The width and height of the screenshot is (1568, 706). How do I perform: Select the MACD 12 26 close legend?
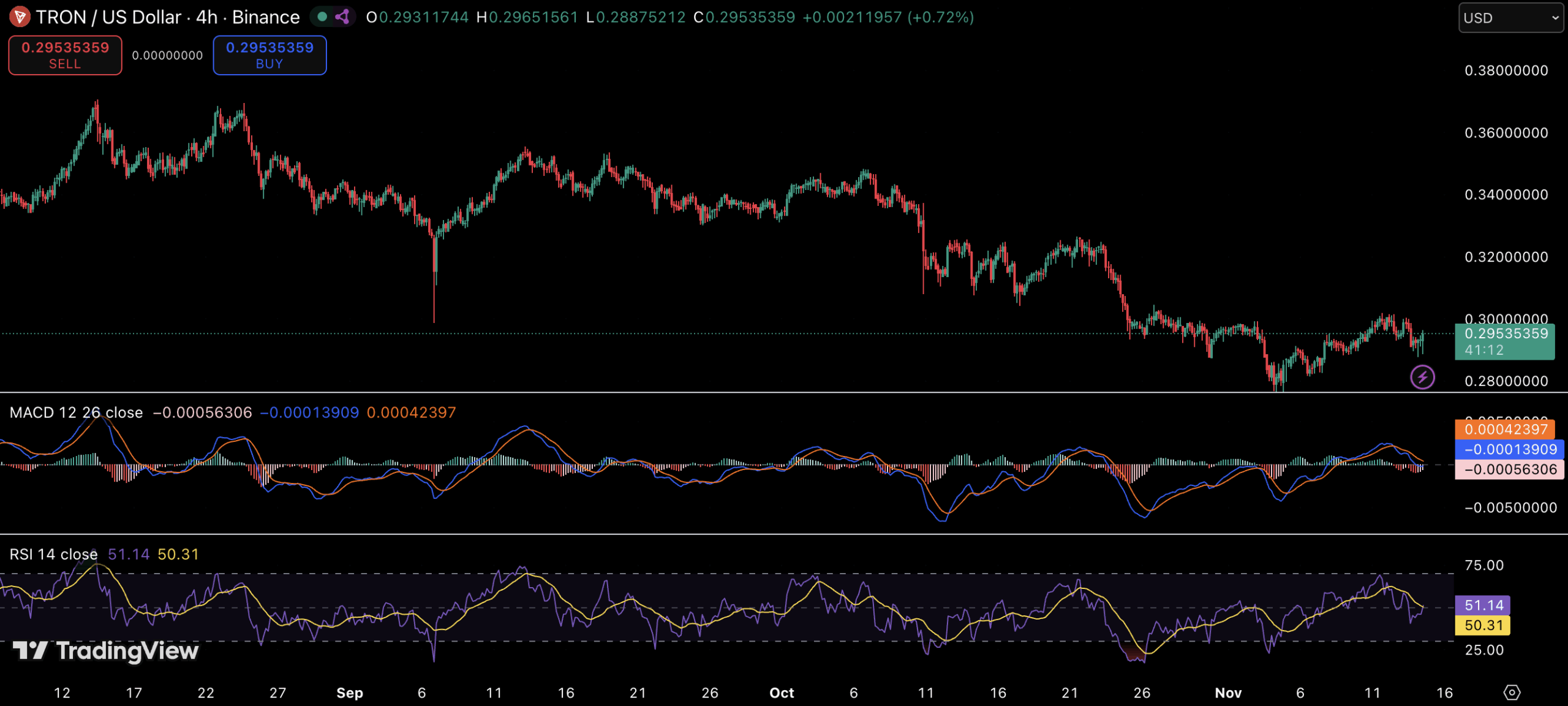[76, 412]
